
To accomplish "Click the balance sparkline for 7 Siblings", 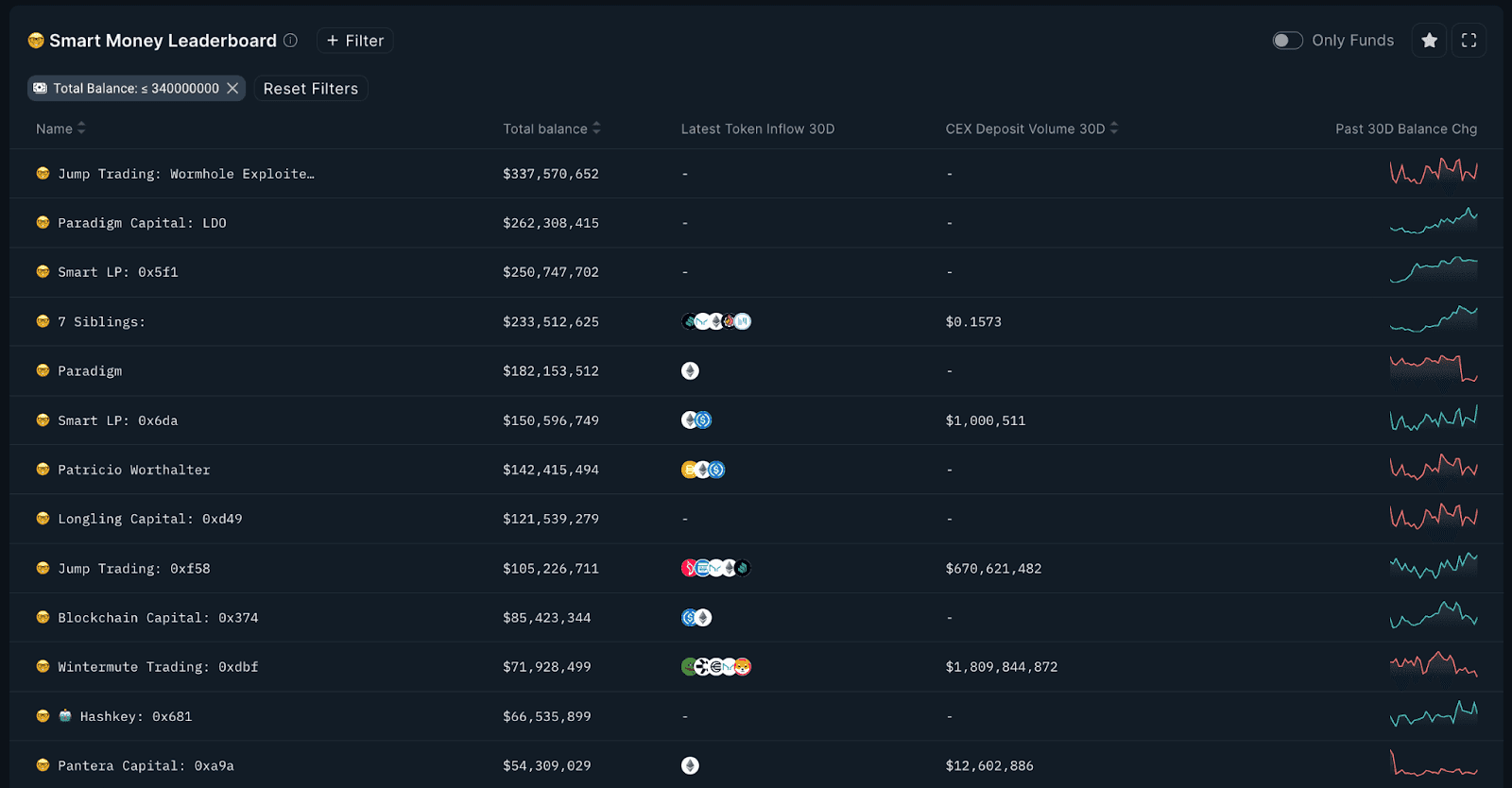I will [1434, 319].
